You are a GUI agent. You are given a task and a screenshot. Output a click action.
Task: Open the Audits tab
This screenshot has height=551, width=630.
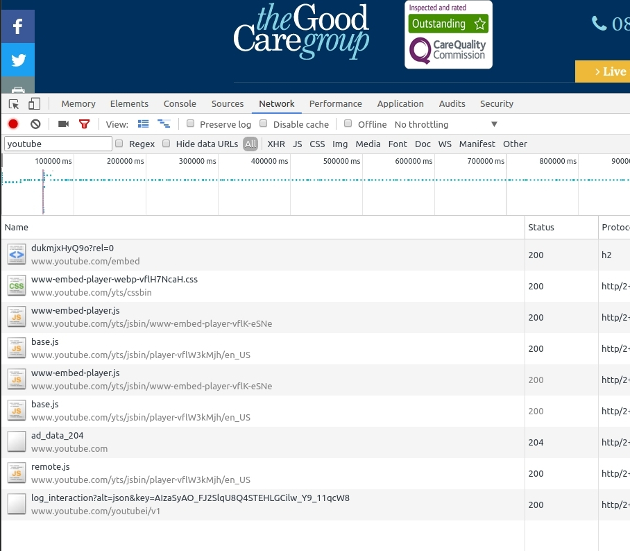click(452, 104)
